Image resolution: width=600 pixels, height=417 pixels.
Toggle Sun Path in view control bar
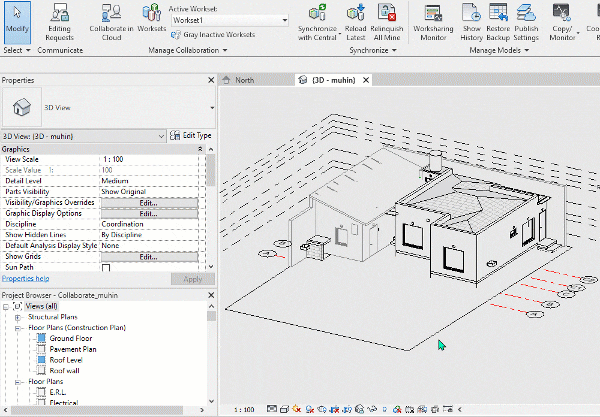coord(297,409)
